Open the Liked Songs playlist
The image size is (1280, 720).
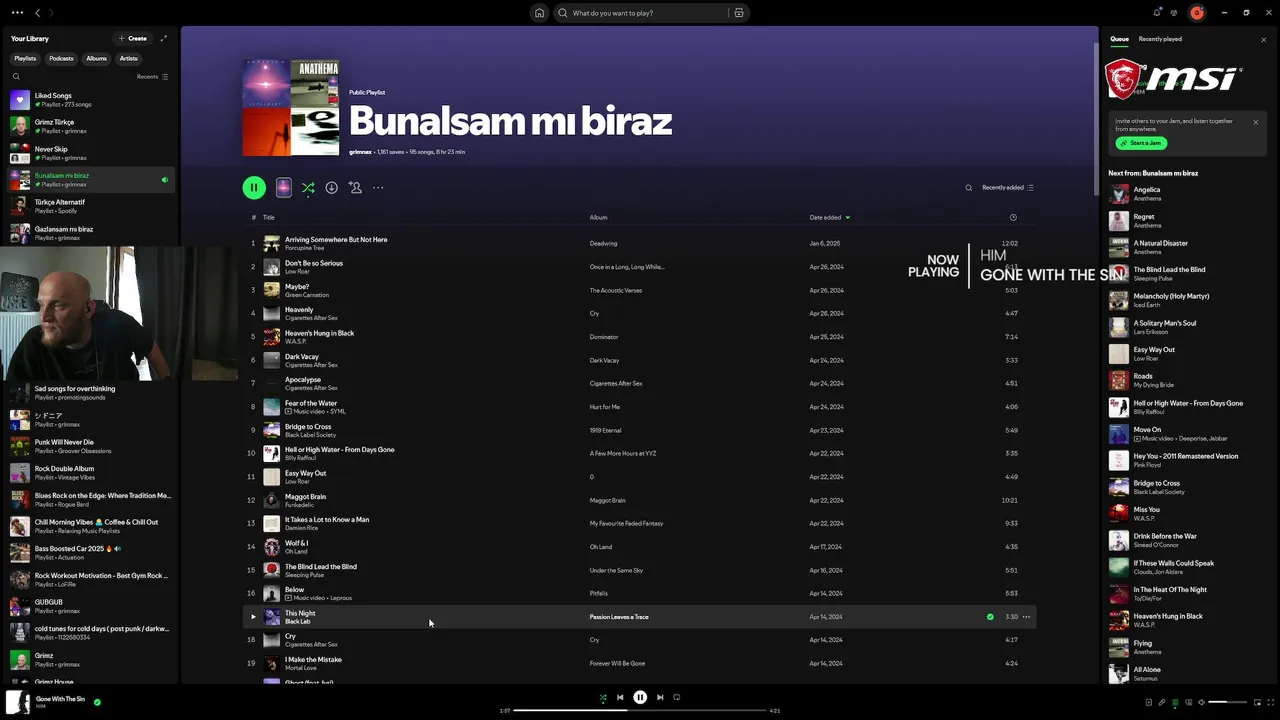[90, 100]
